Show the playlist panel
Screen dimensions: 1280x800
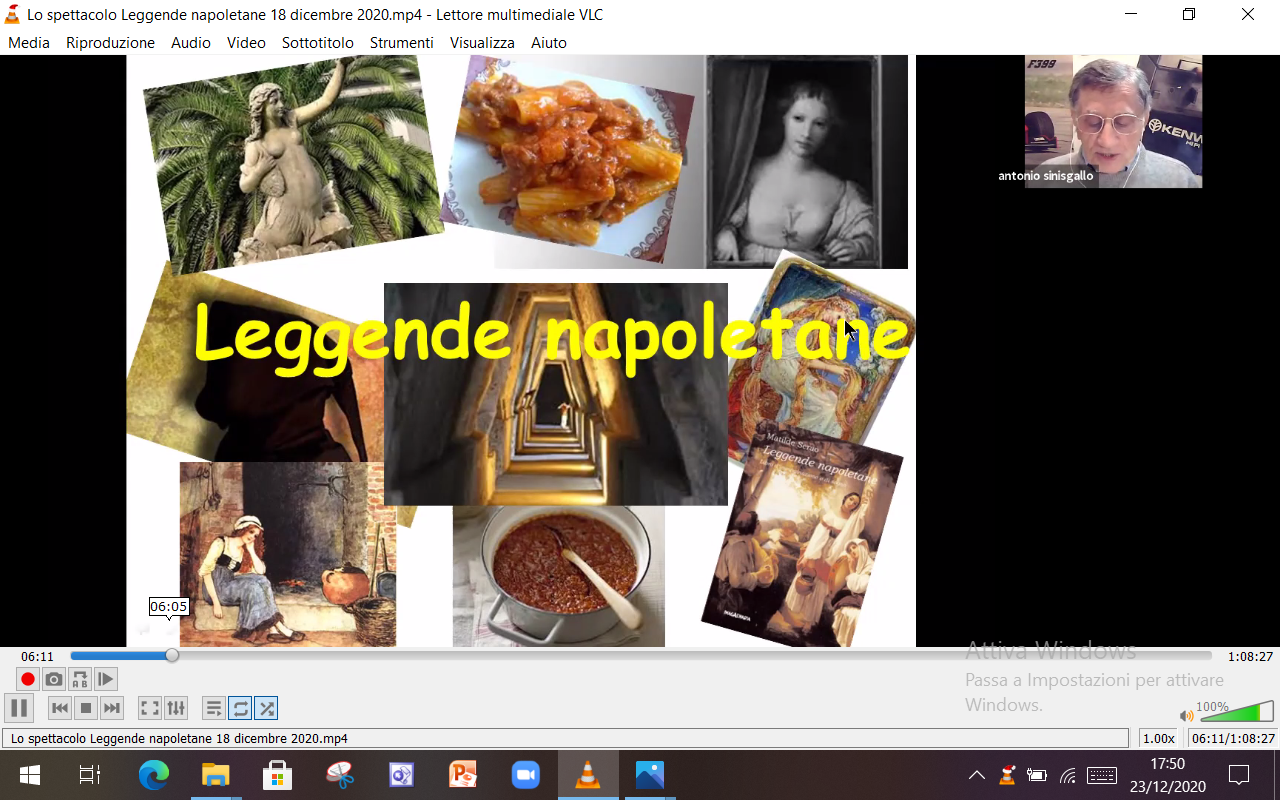point(214,708)
